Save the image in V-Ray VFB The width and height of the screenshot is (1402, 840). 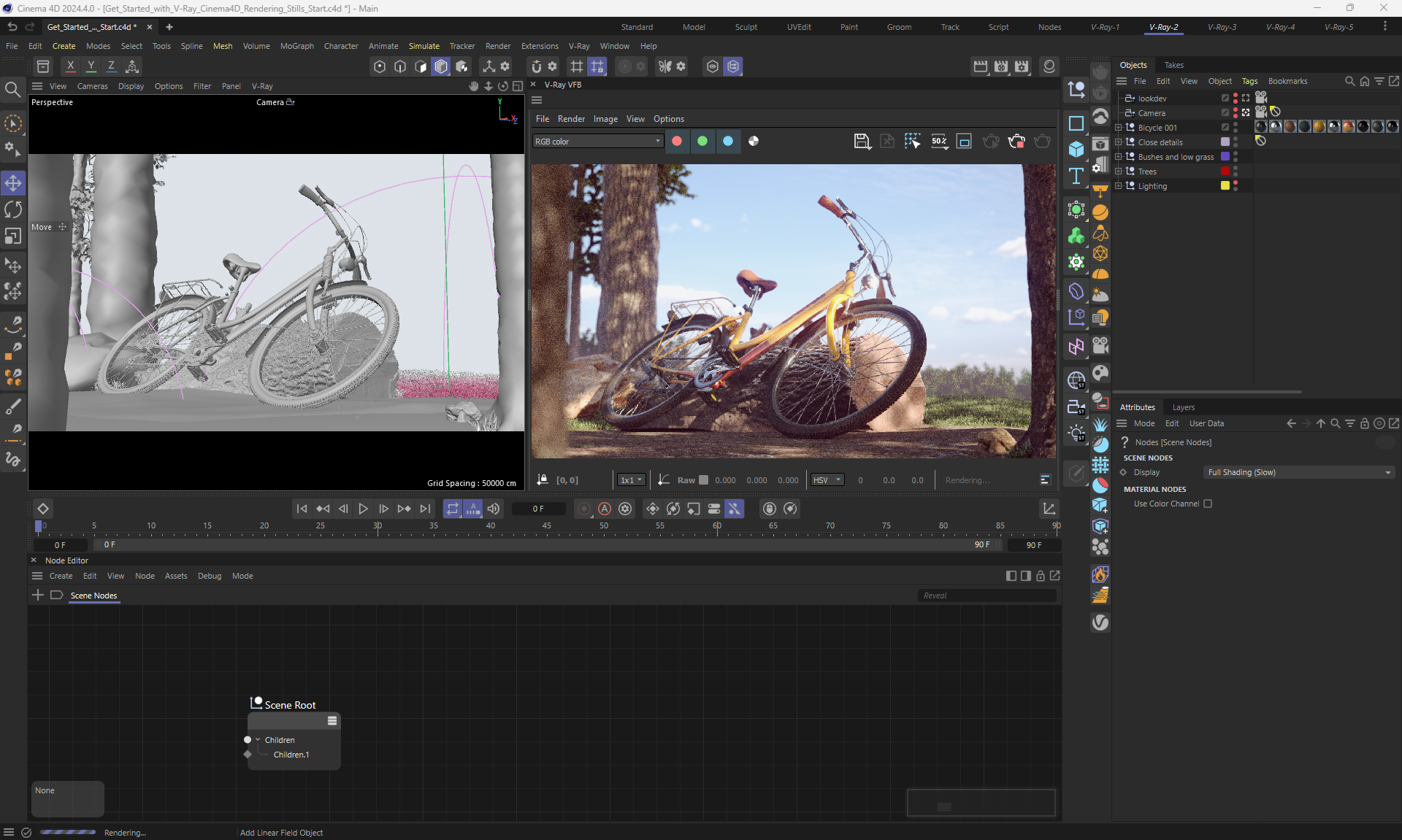click(862, 142)
